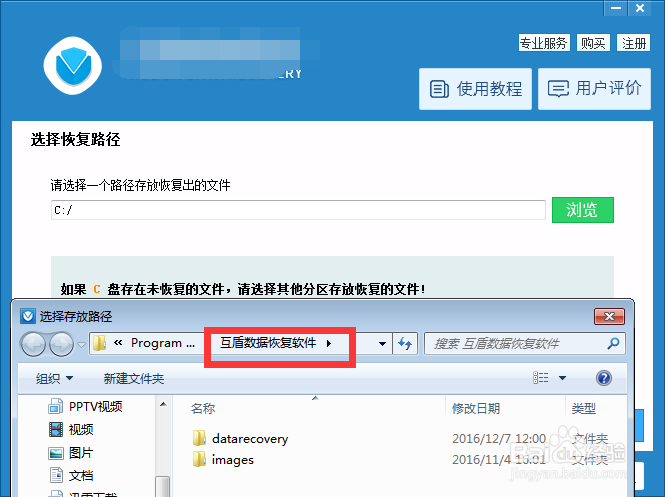Click the 文档 document icon
The image size is (665, 497).
point(56,475)
